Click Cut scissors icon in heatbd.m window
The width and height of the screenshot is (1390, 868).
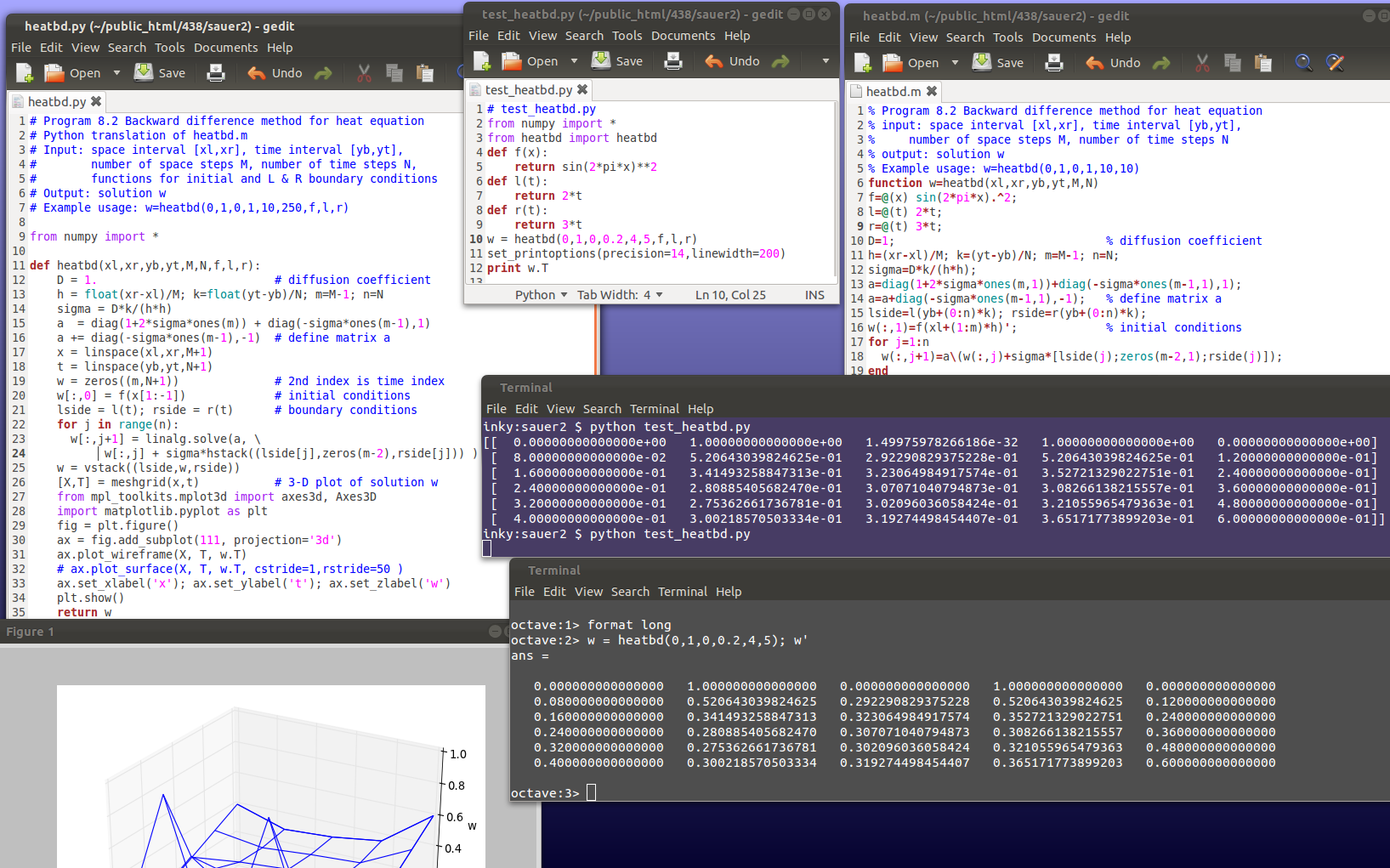[x=1202, y=63]
